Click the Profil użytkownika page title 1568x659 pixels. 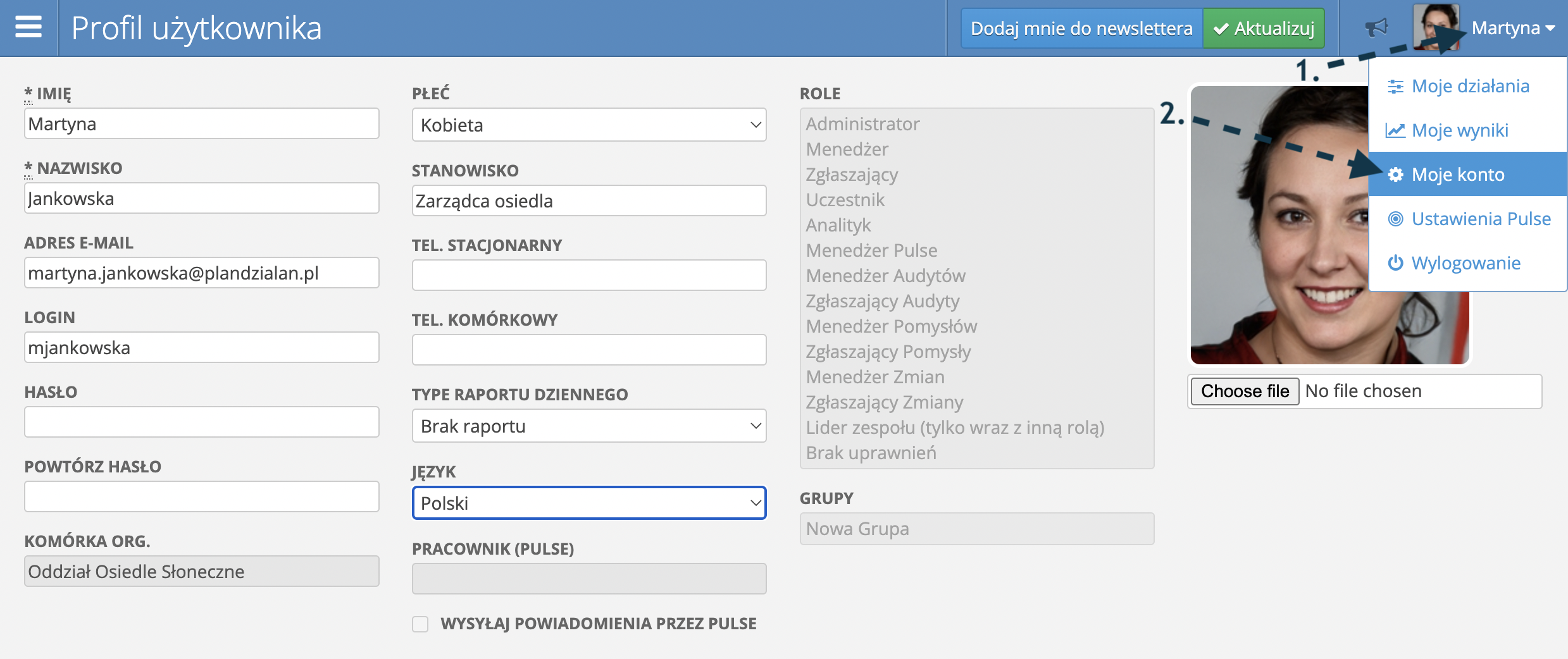[197, 28]
